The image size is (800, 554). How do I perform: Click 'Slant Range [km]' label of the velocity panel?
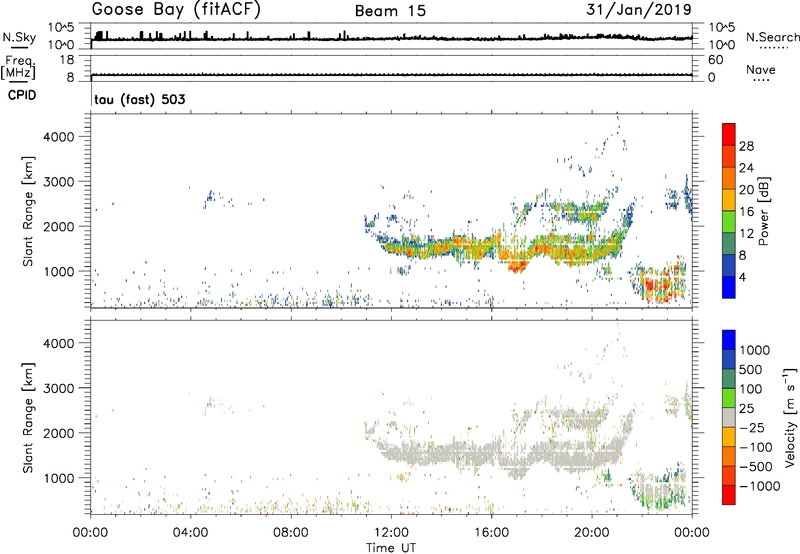[28, 418]
